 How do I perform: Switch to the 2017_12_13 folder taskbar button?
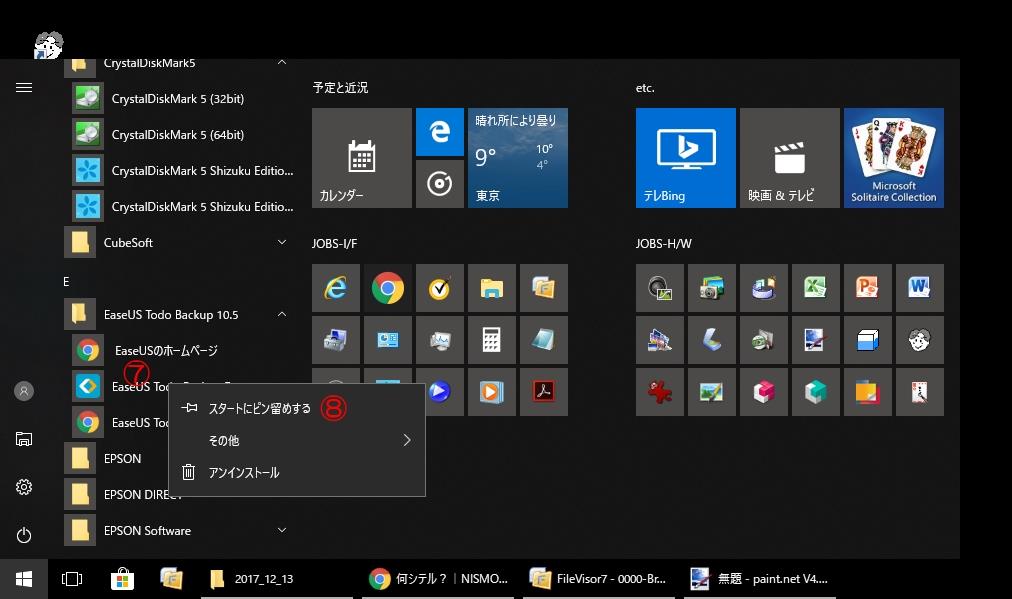[276, 579]
